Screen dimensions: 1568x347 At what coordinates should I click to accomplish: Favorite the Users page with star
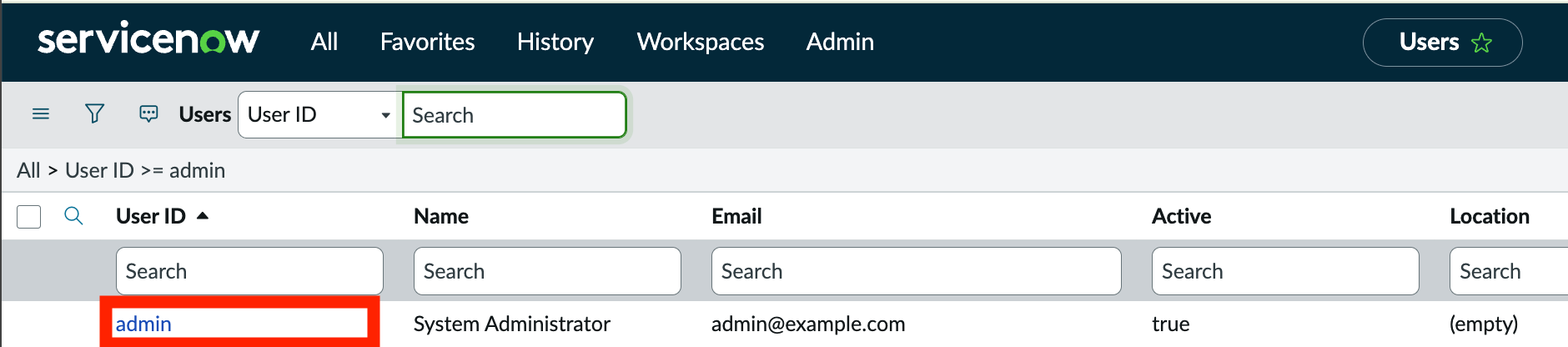tap(1481, 43)
